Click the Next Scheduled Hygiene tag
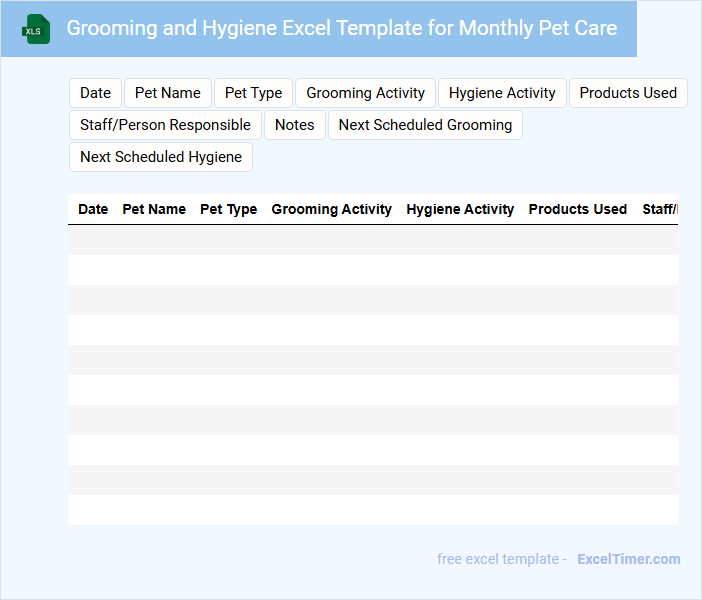This screenshot has height=600, width=702. tap(161, 157)
